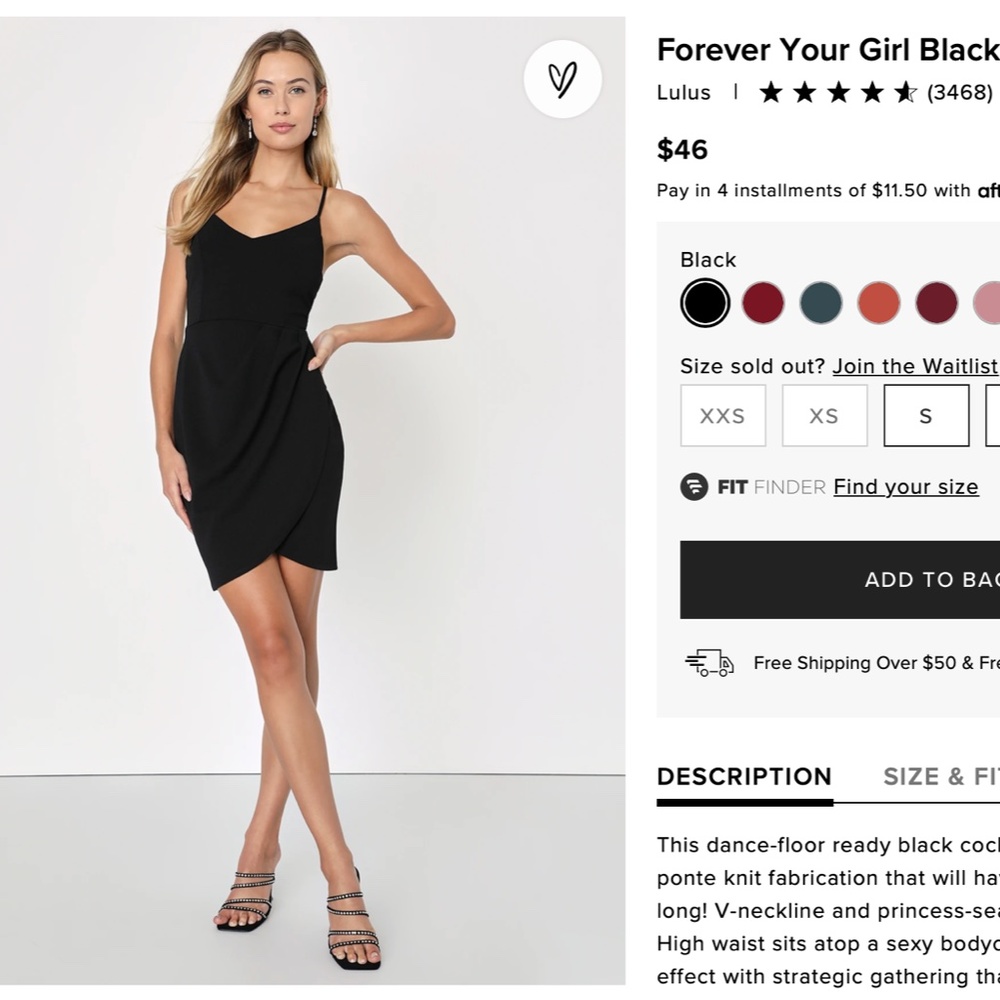Choose size XXS

pos(722,415)
